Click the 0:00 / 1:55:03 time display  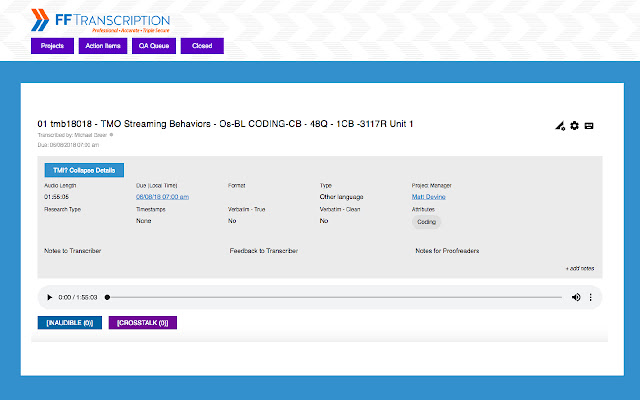[78, 298]
